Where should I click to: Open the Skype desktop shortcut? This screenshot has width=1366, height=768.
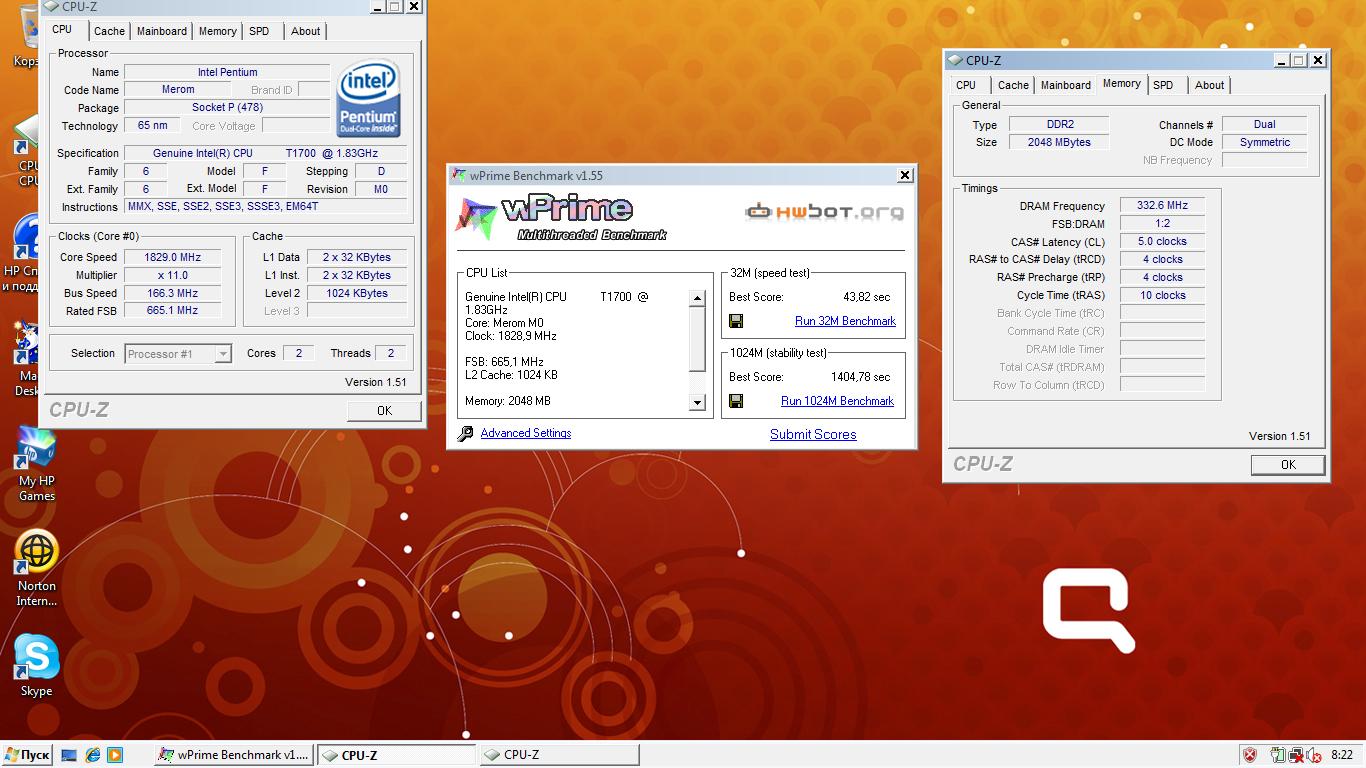tap(37, 665)
